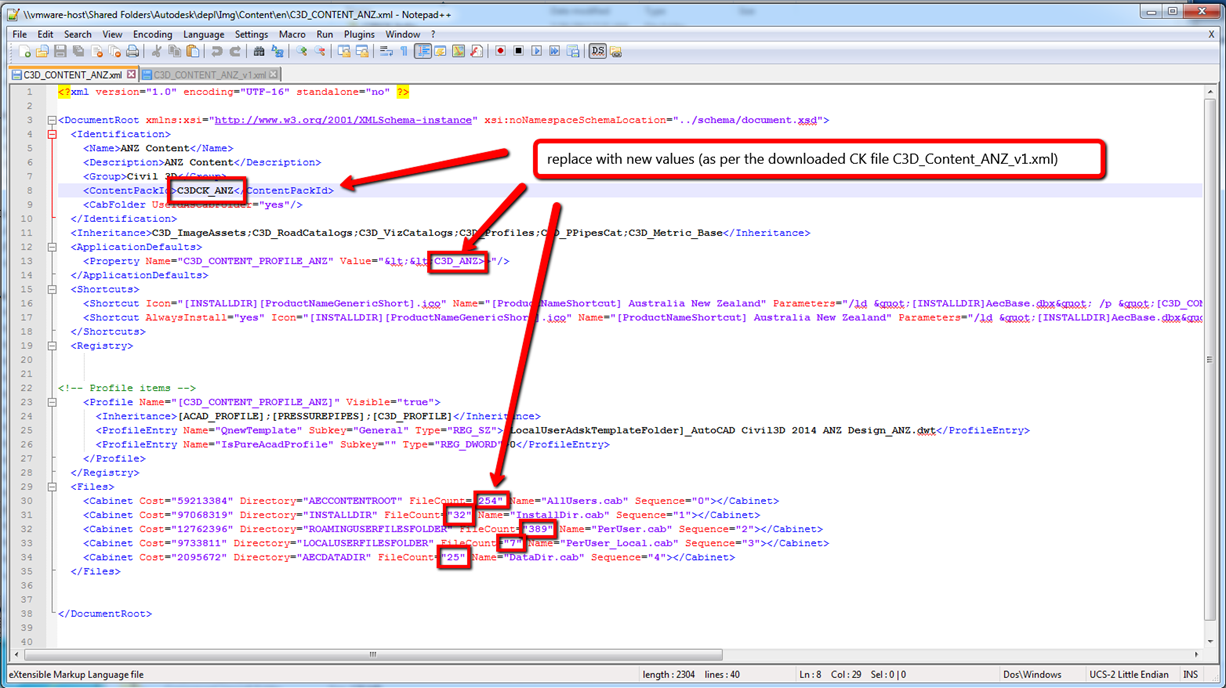Playback the recorded macro
Screen dimensions: 1226x688
click(x=538, y=50)
